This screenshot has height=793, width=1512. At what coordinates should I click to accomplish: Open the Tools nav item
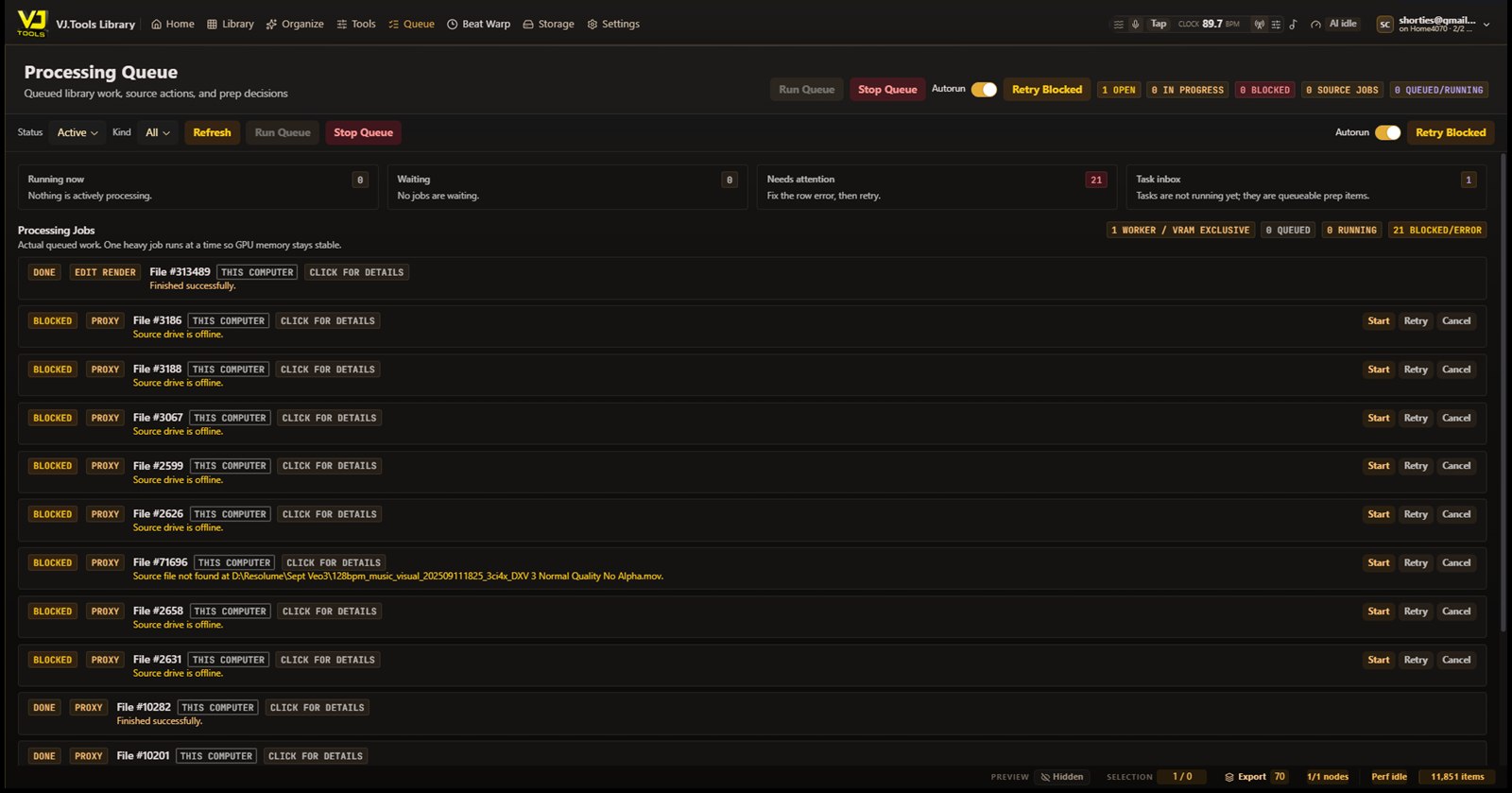[356, 24]
